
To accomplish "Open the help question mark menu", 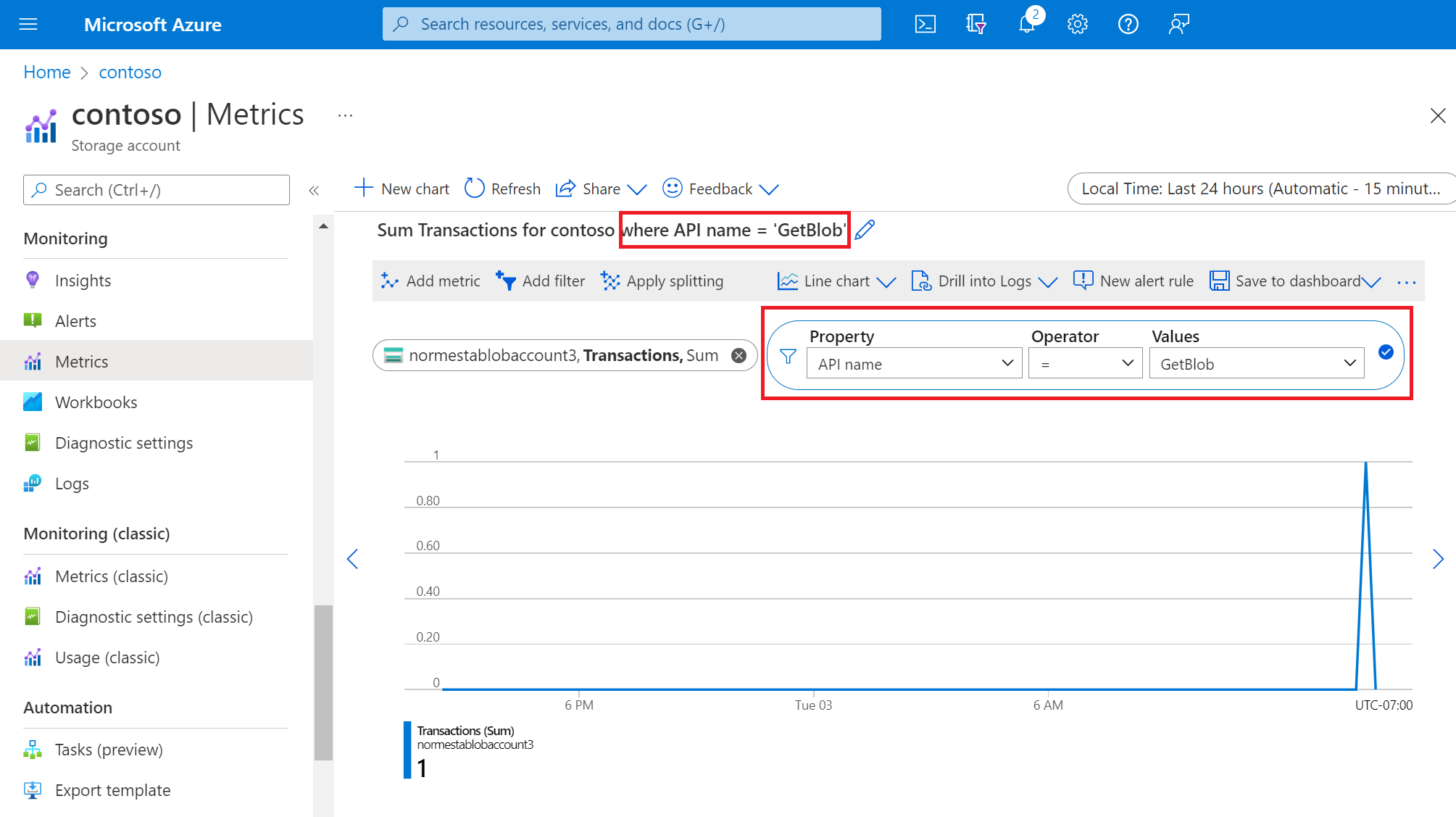I will [1128, 25].
